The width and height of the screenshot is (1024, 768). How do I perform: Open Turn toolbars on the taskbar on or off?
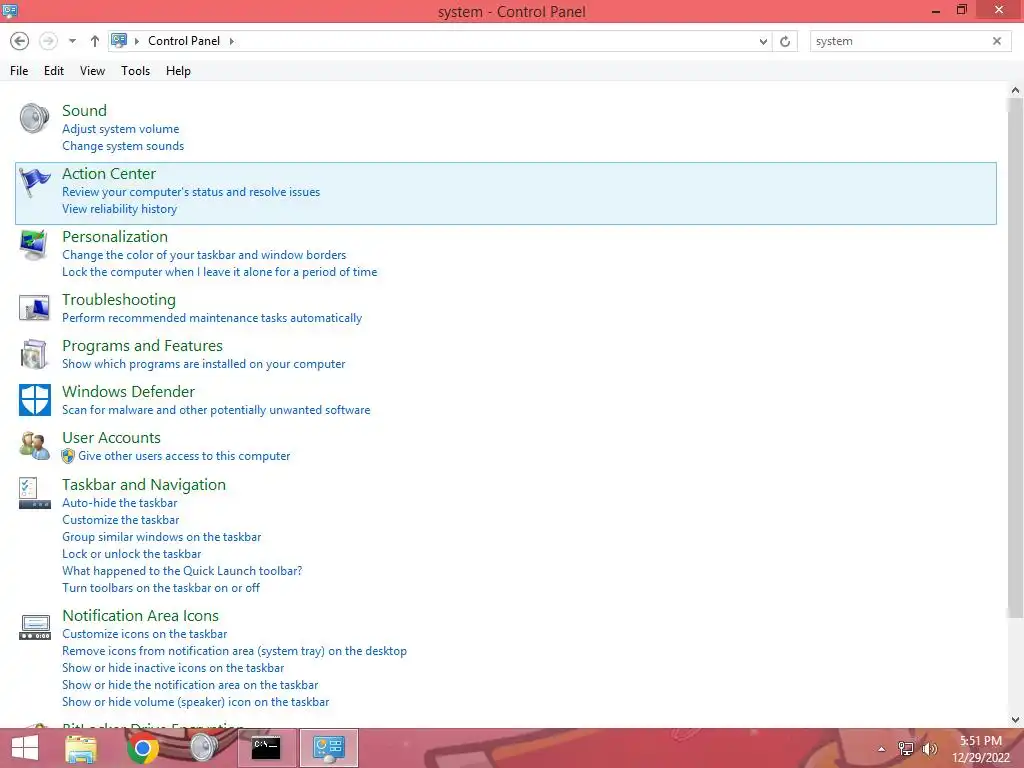click(x=161, y=588)
